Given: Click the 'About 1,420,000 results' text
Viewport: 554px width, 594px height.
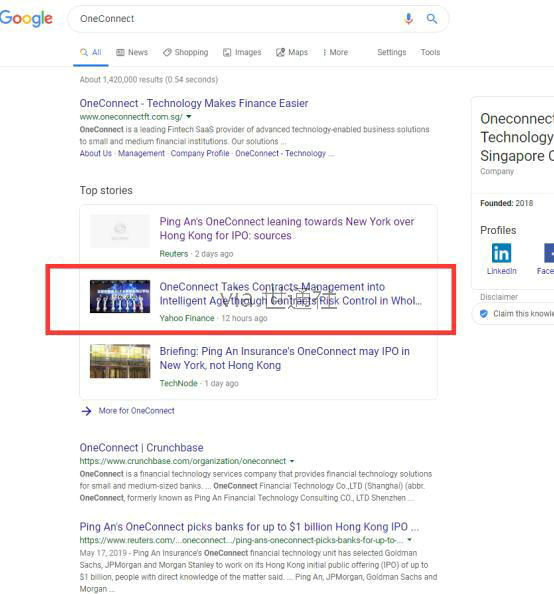Looking at the screenshot, I should (149, 80).
